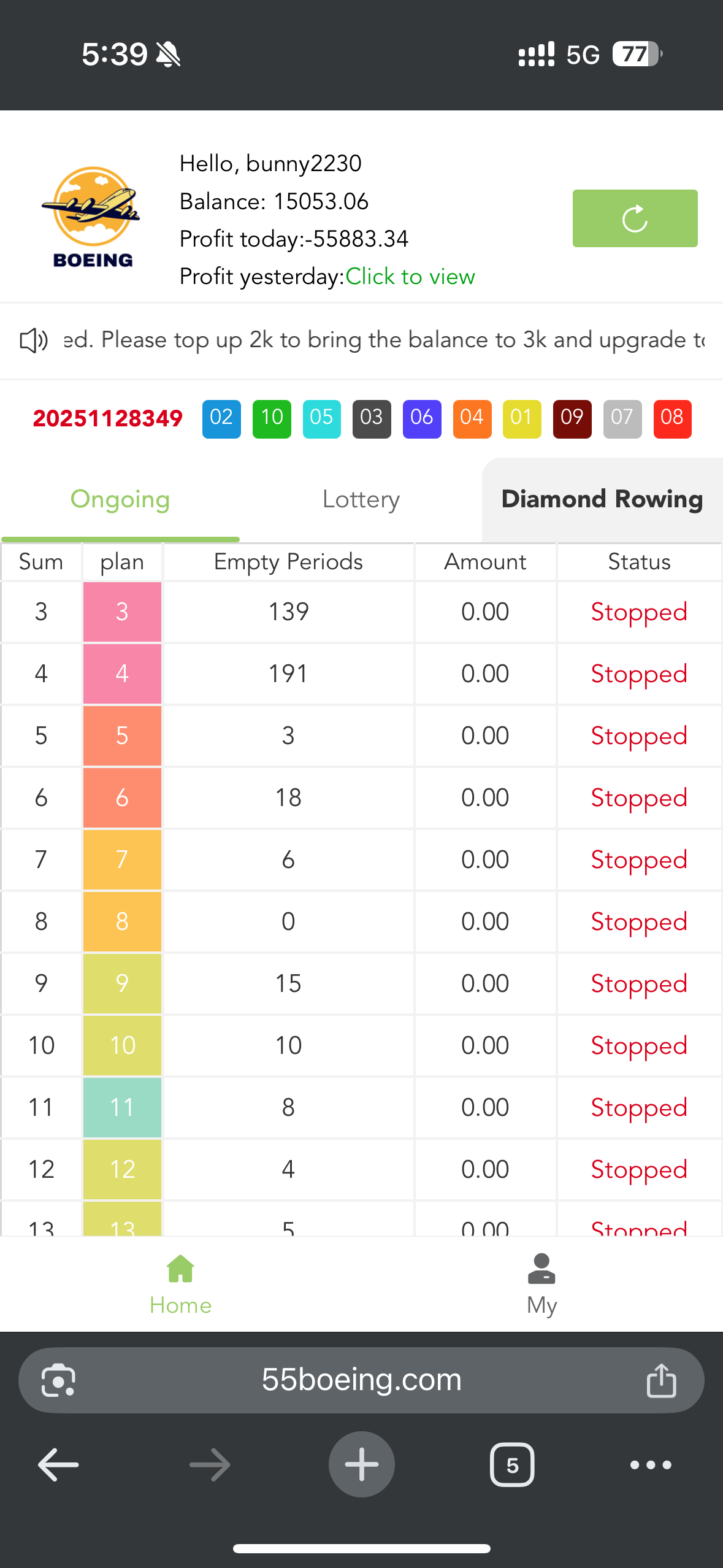Show the open tabs counter

tap(512, 1465)
